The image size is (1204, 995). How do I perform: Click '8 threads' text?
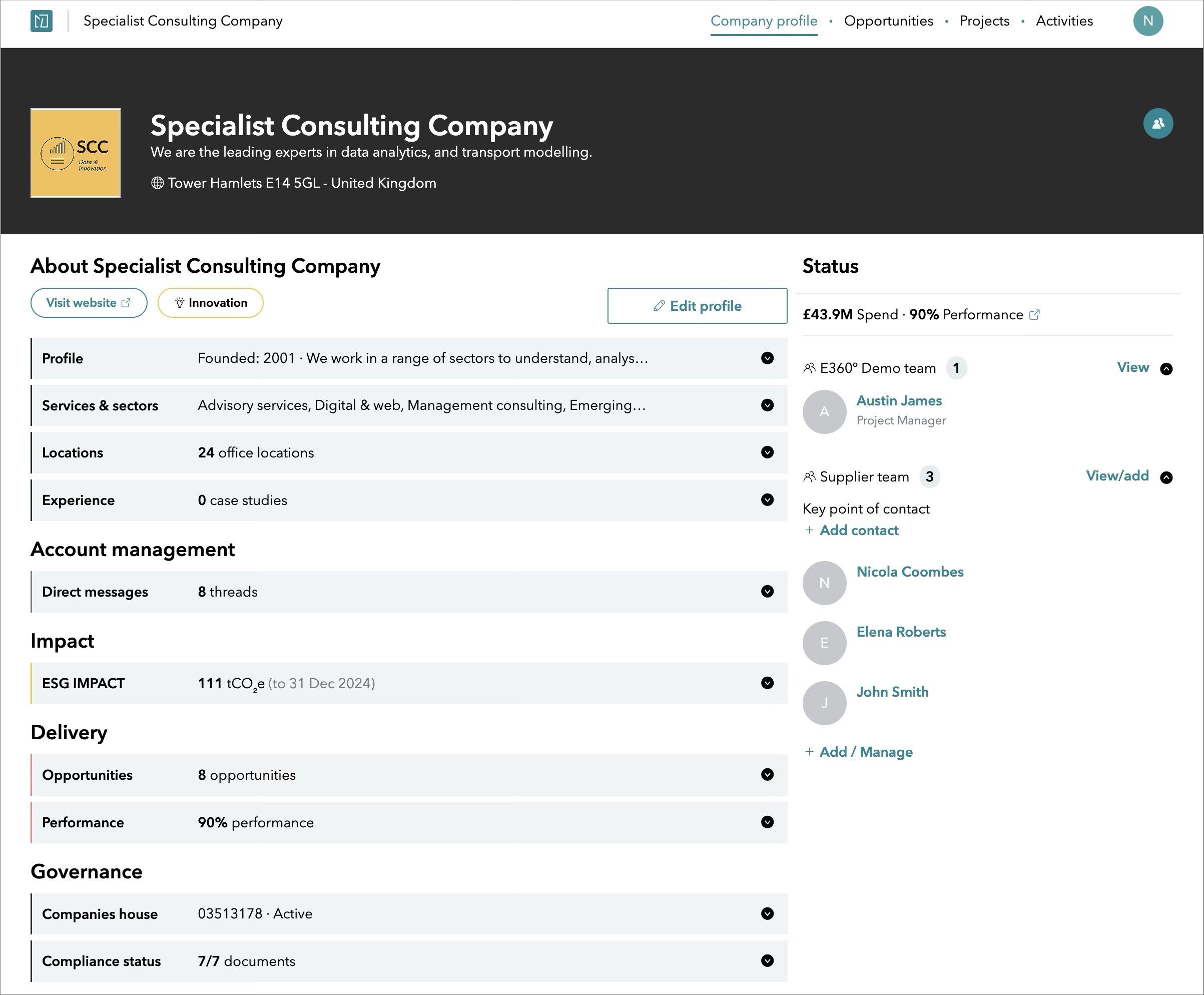[228, 592]
